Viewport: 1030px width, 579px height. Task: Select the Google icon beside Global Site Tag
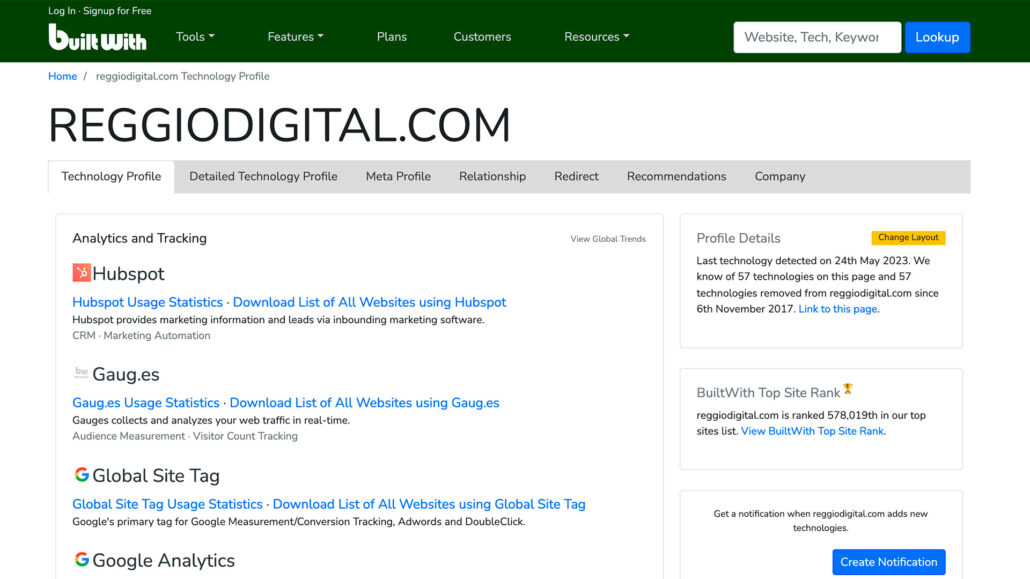click(80, 474)
